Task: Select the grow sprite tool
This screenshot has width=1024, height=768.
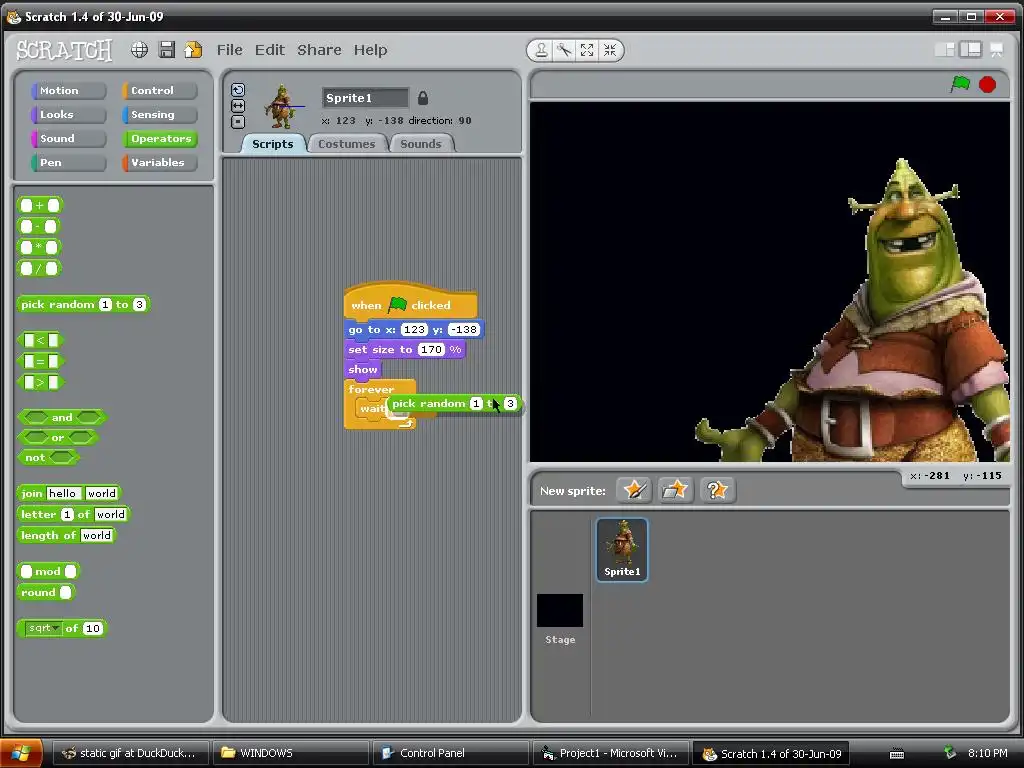Action: (587, 50)
